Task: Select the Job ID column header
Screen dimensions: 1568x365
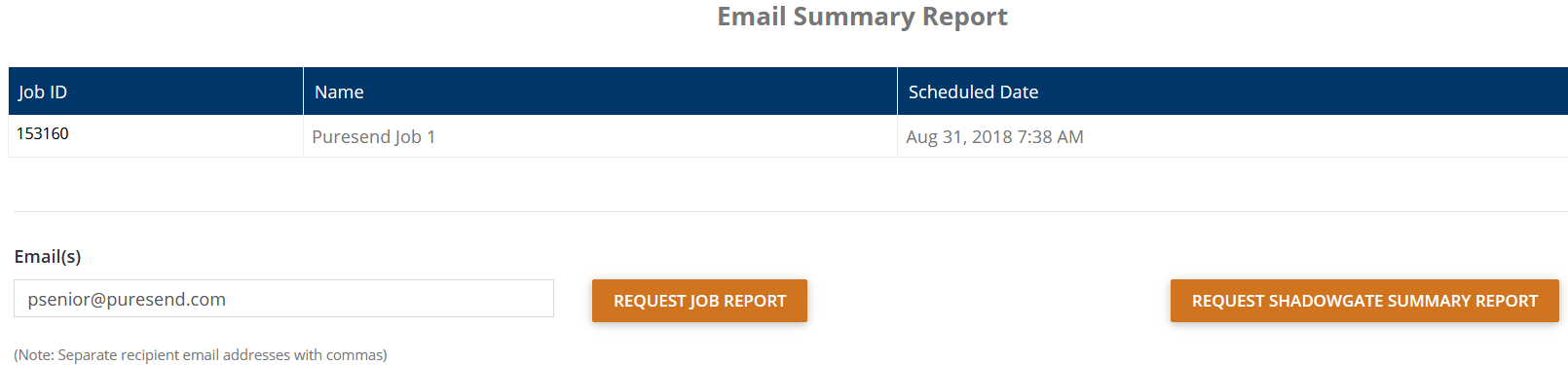Action: pyautogui.click(x=156, y=91)
